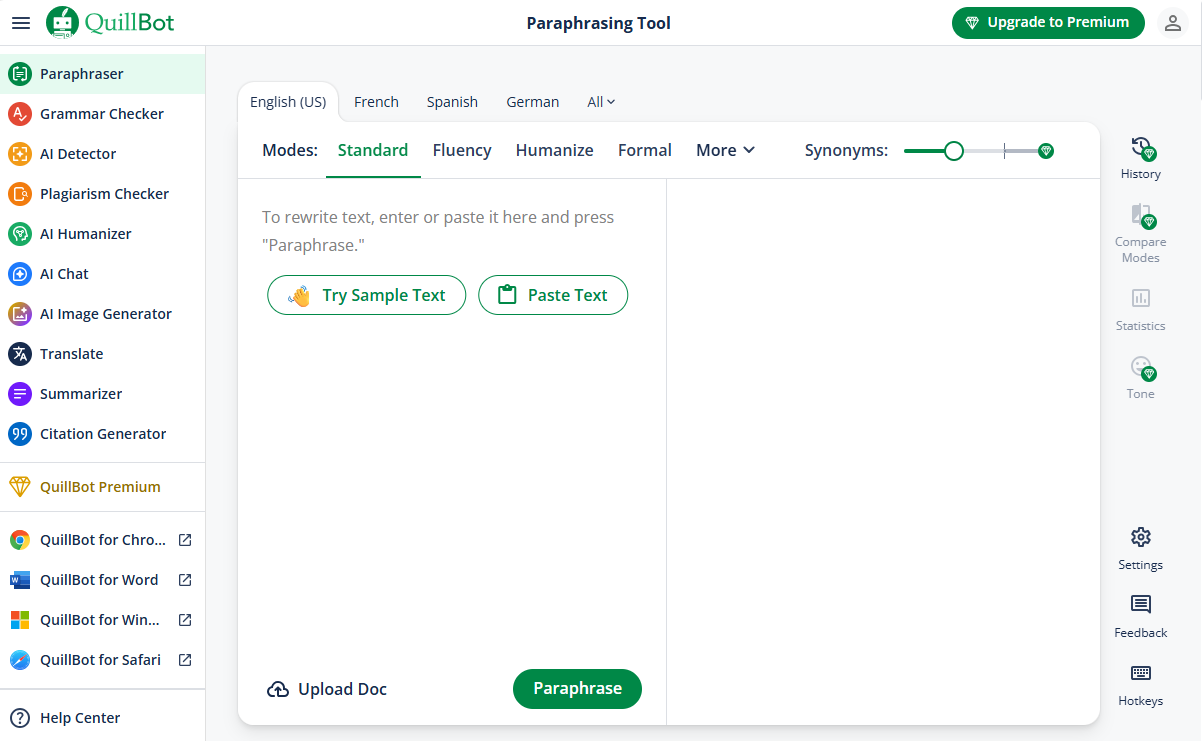This screenshot has width=1202, height=741.
Task: Open the Feedback icon
Action: pos(1140,605)
